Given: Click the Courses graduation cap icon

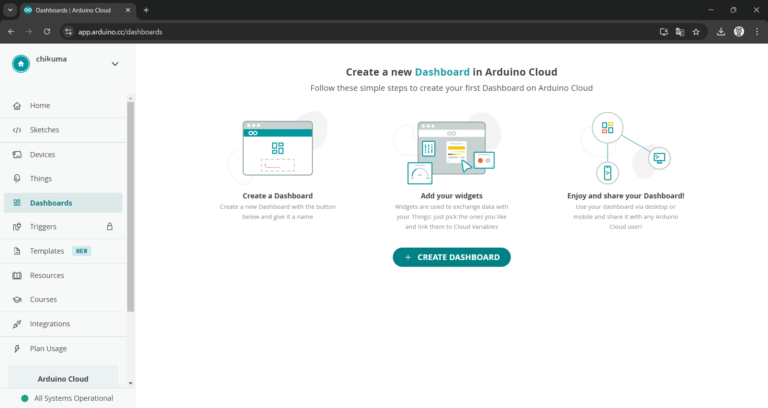Looking at the screenshot, I should pos(17,299).
